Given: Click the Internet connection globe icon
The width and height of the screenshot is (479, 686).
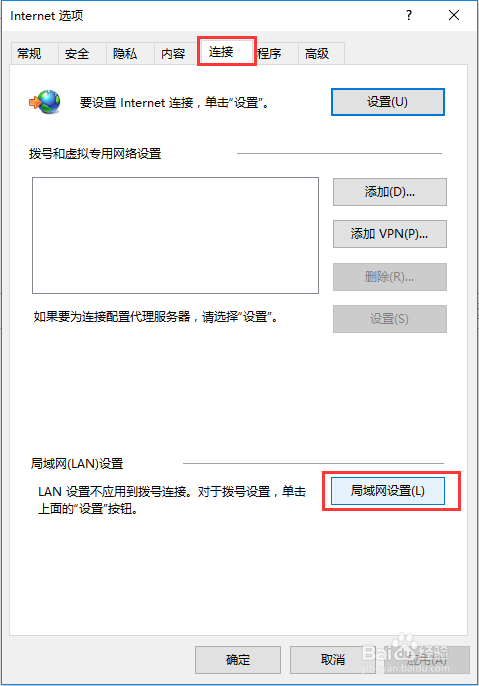Looking at the screenshot, I should point(45,102).
